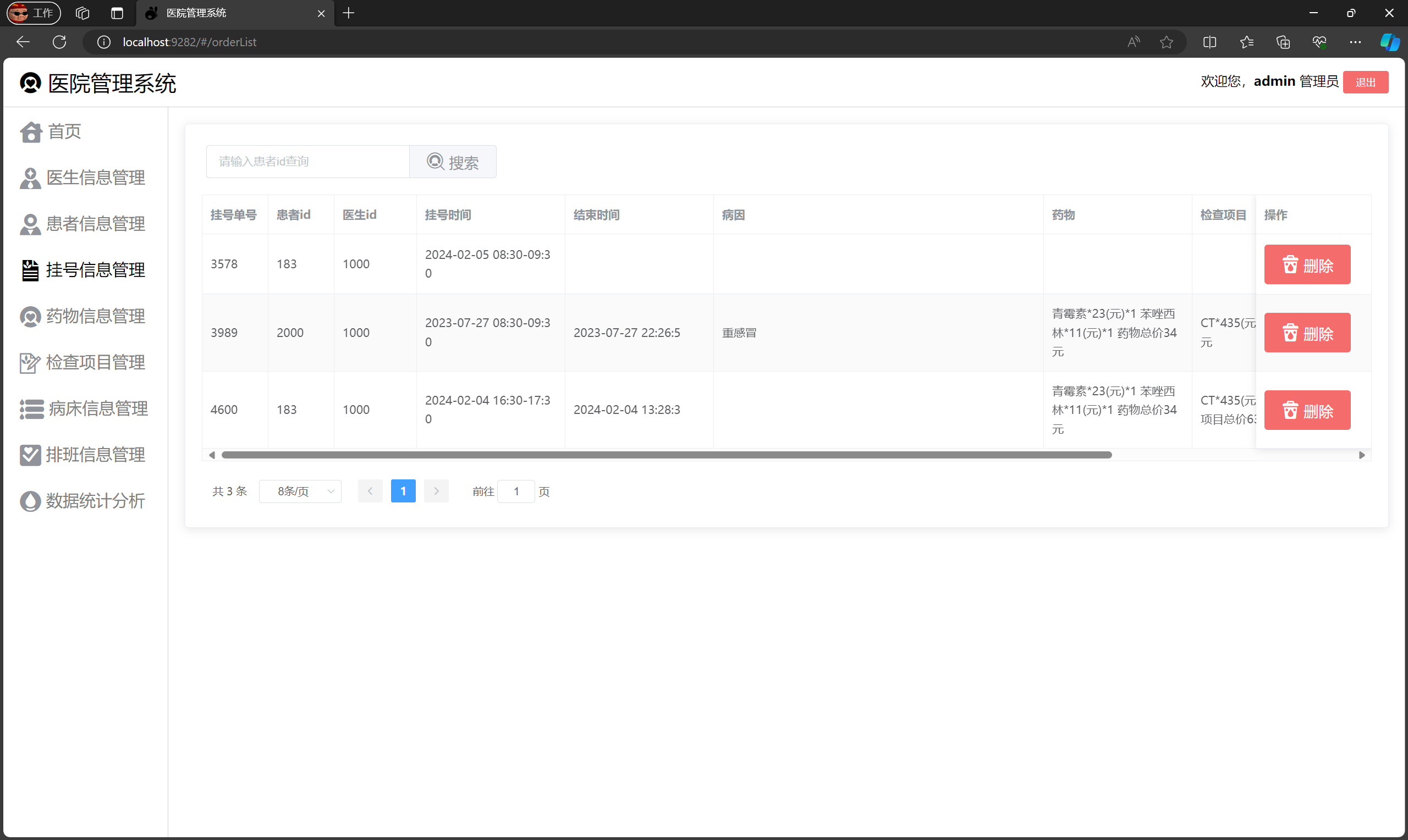1408x840 pixels.
Task: Click the browser refresh icon
Action: [x=59, y=42]
